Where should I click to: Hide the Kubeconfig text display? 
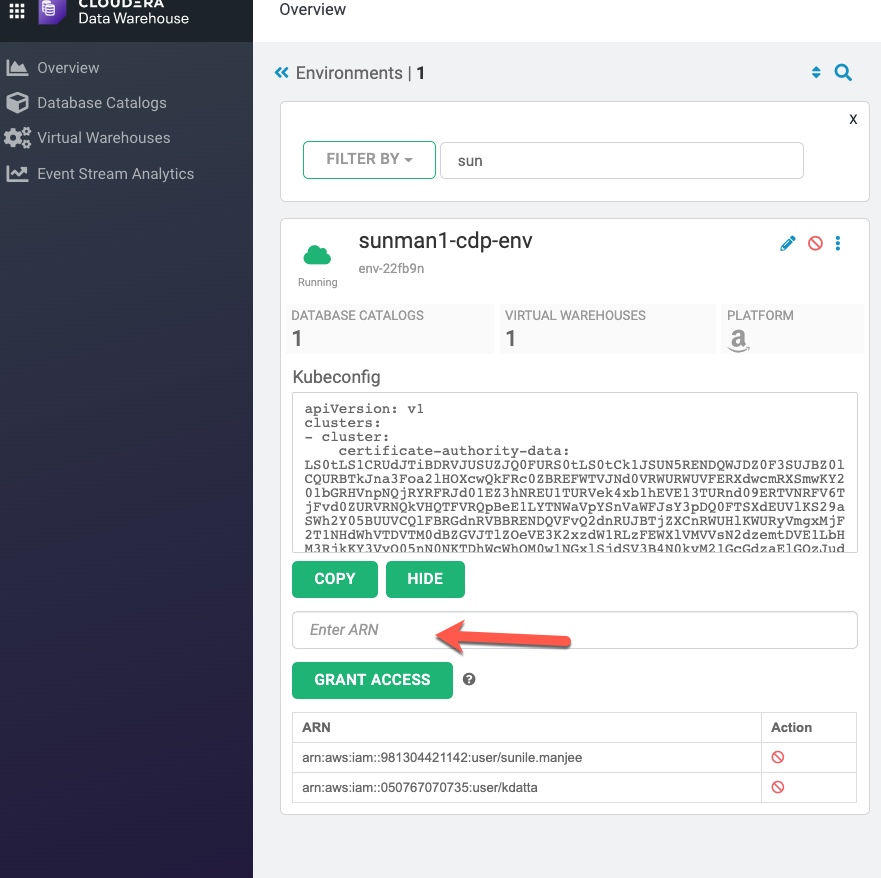pyautogui.click(x=425, y=579)
